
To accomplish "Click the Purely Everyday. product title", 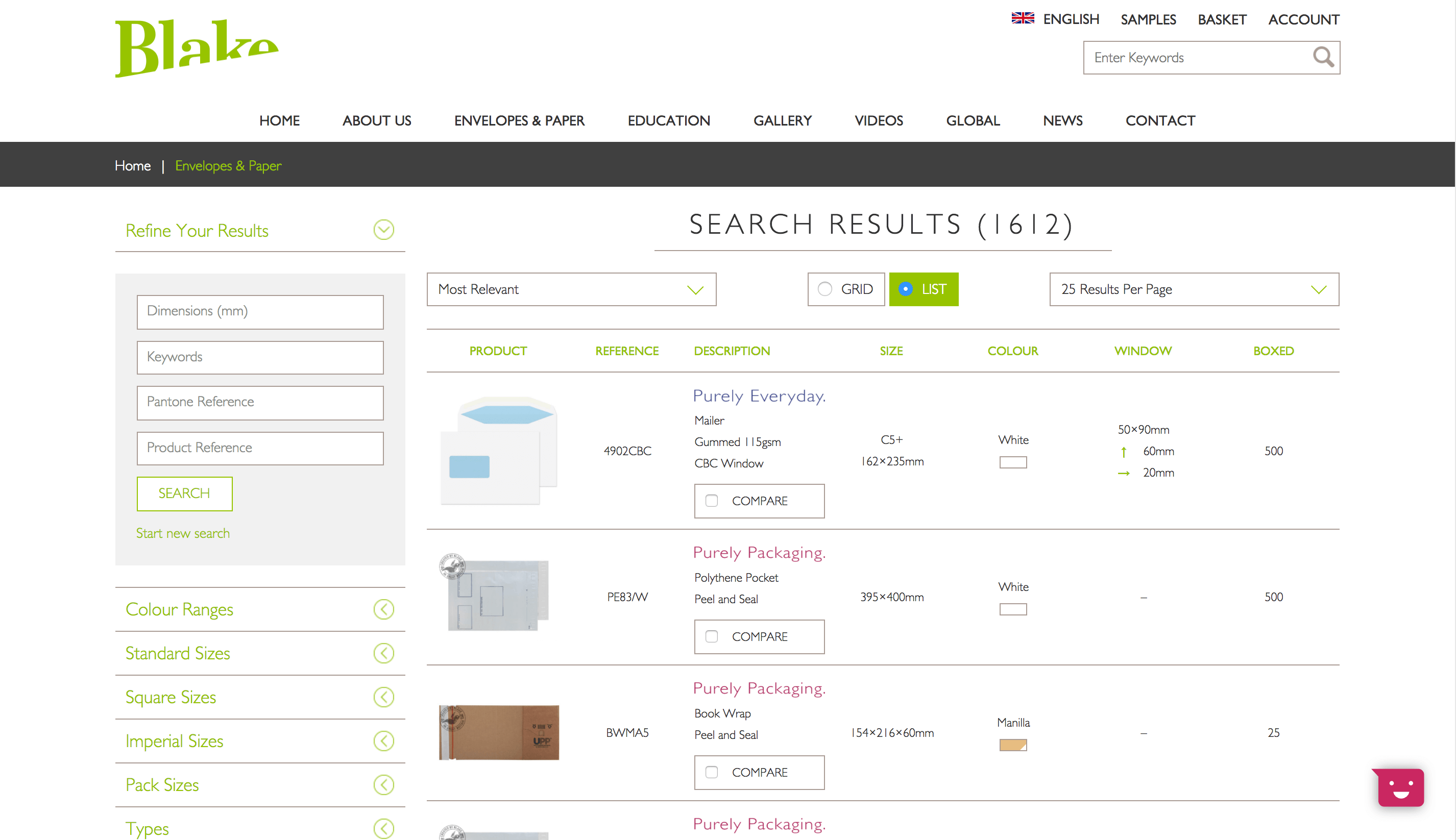I will [x=760, y=396].
